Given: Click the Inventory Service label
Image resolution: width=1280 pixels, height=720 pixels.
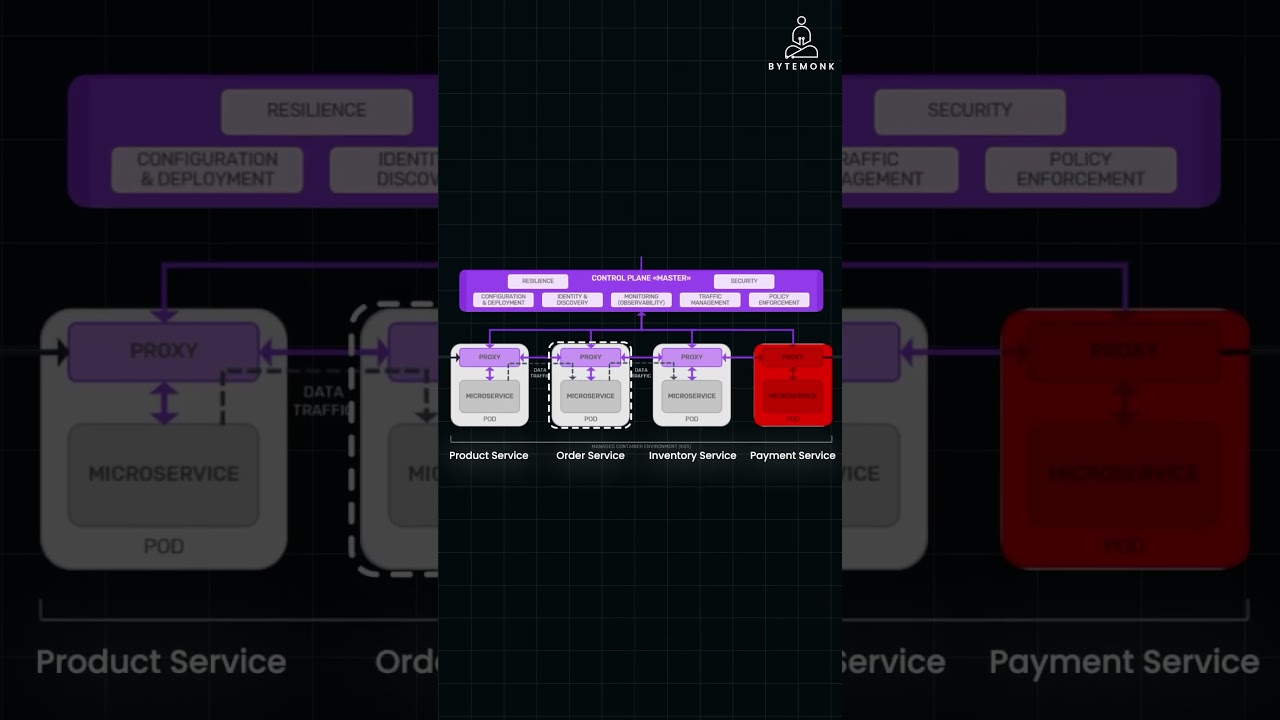Looking at the screenshot, I should 693,456.
